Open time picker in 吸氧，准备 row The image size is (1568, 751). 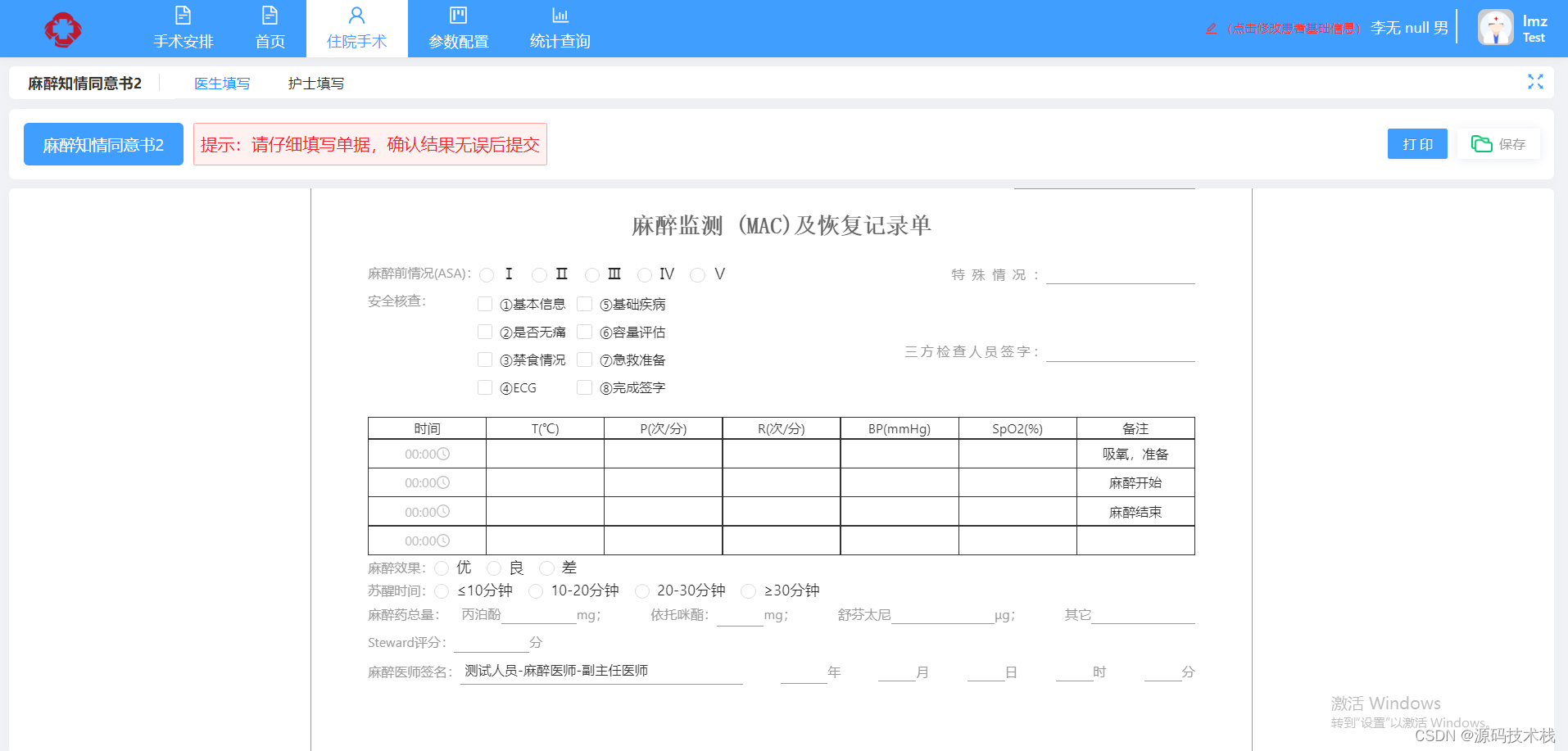pyautogui.click(x=427, y=454)
